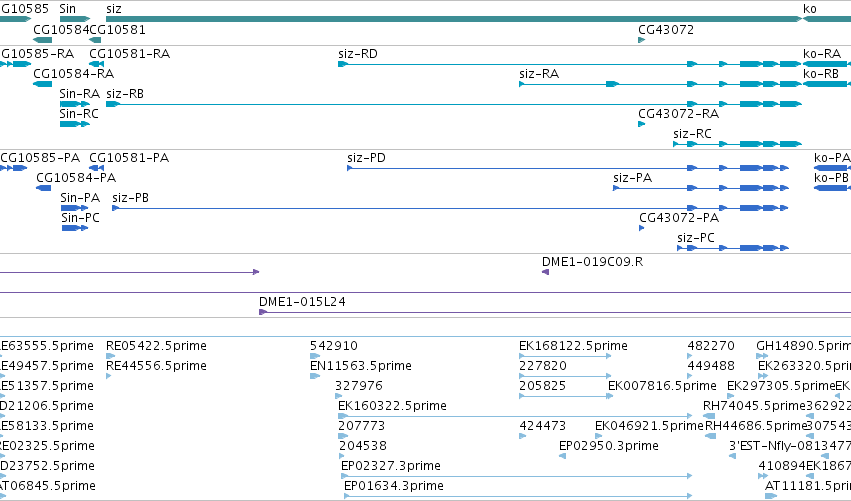
Task: Select the CG10584 gene label
Action: 61,30
